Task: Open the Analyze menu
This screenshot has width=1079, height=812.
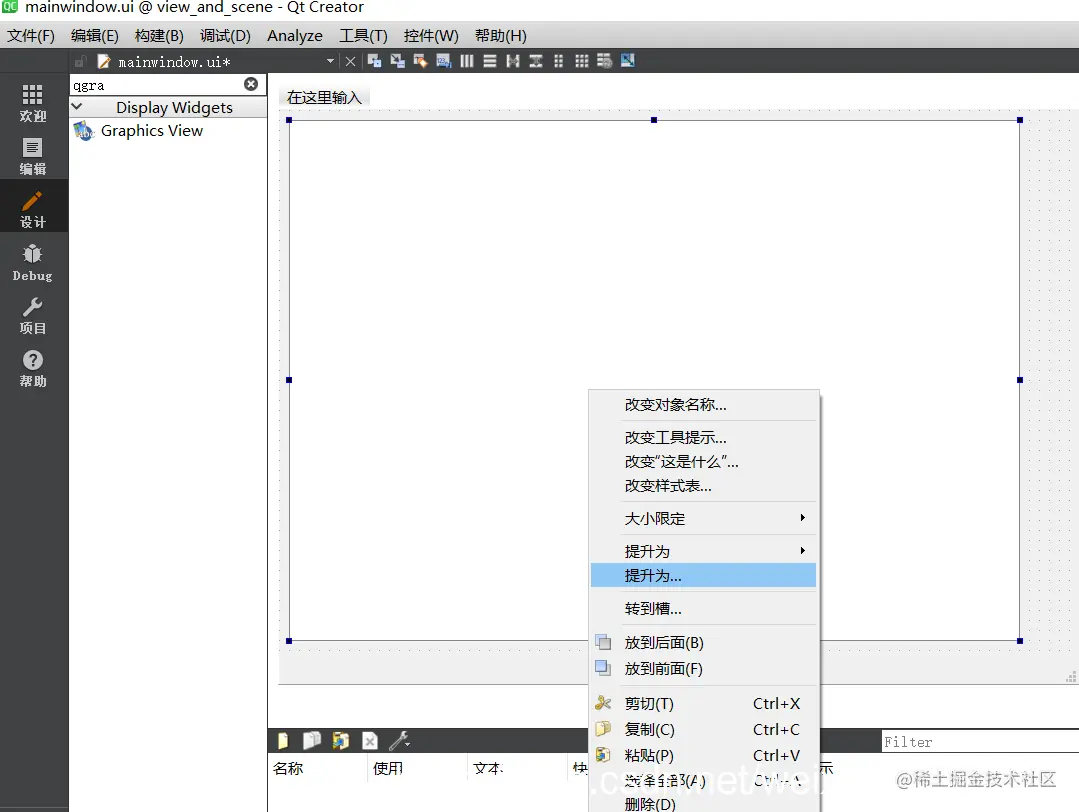Action: coord(295,36)
